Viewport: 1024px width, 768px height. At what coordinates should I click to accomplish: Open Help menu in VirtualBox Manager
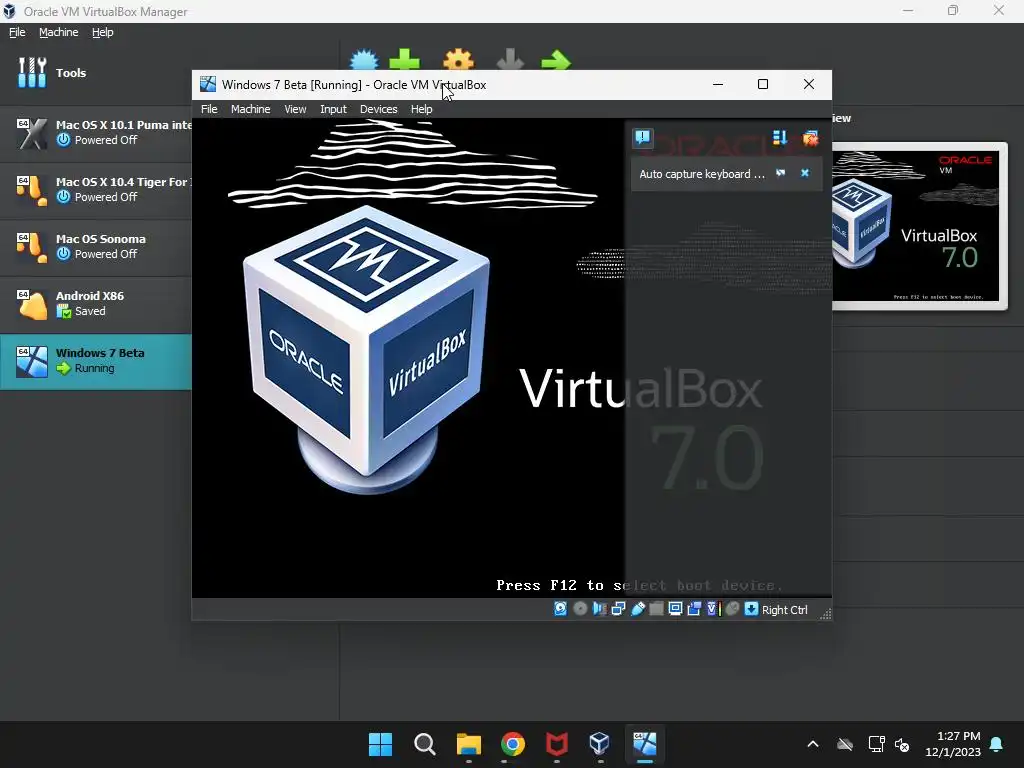point(103,32)
